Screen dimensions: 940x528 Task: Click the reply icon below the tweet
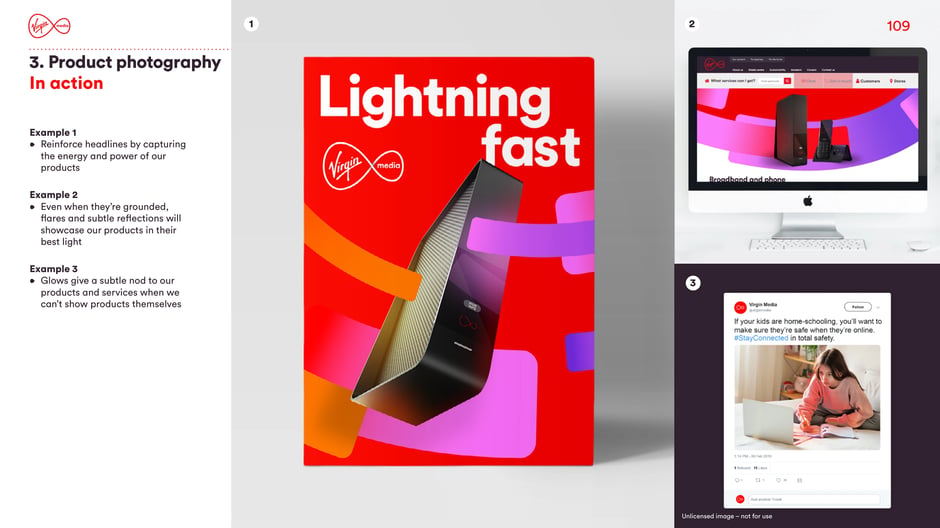737,480
